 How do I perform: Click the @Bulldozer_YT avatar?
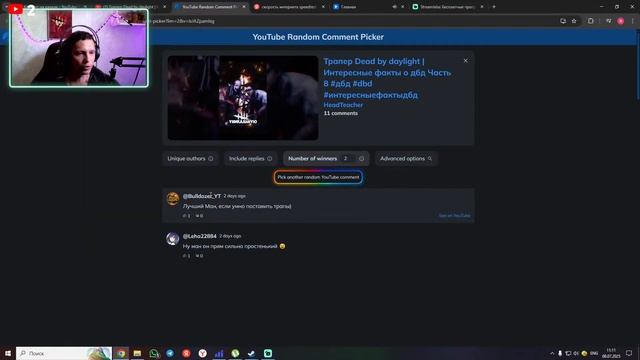(x=173, y=198)
